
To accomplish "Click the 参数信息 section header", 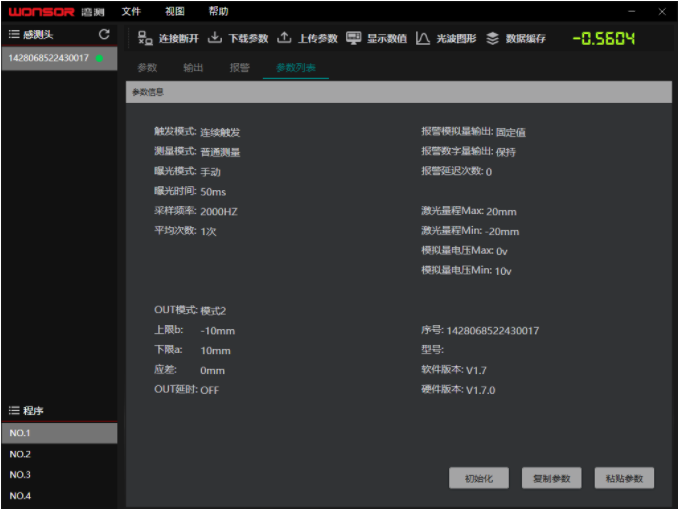I will coord(399,92).
